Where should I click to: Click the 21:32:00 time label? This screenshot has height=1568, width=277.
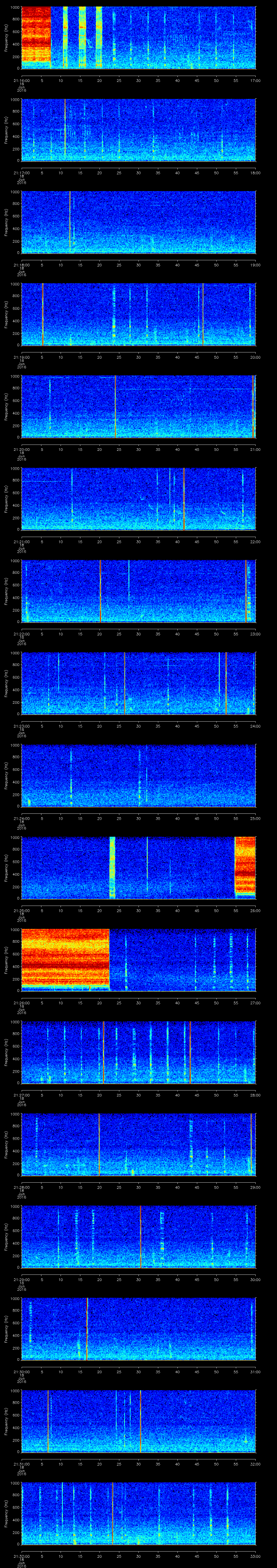[x=21, y=1556]
